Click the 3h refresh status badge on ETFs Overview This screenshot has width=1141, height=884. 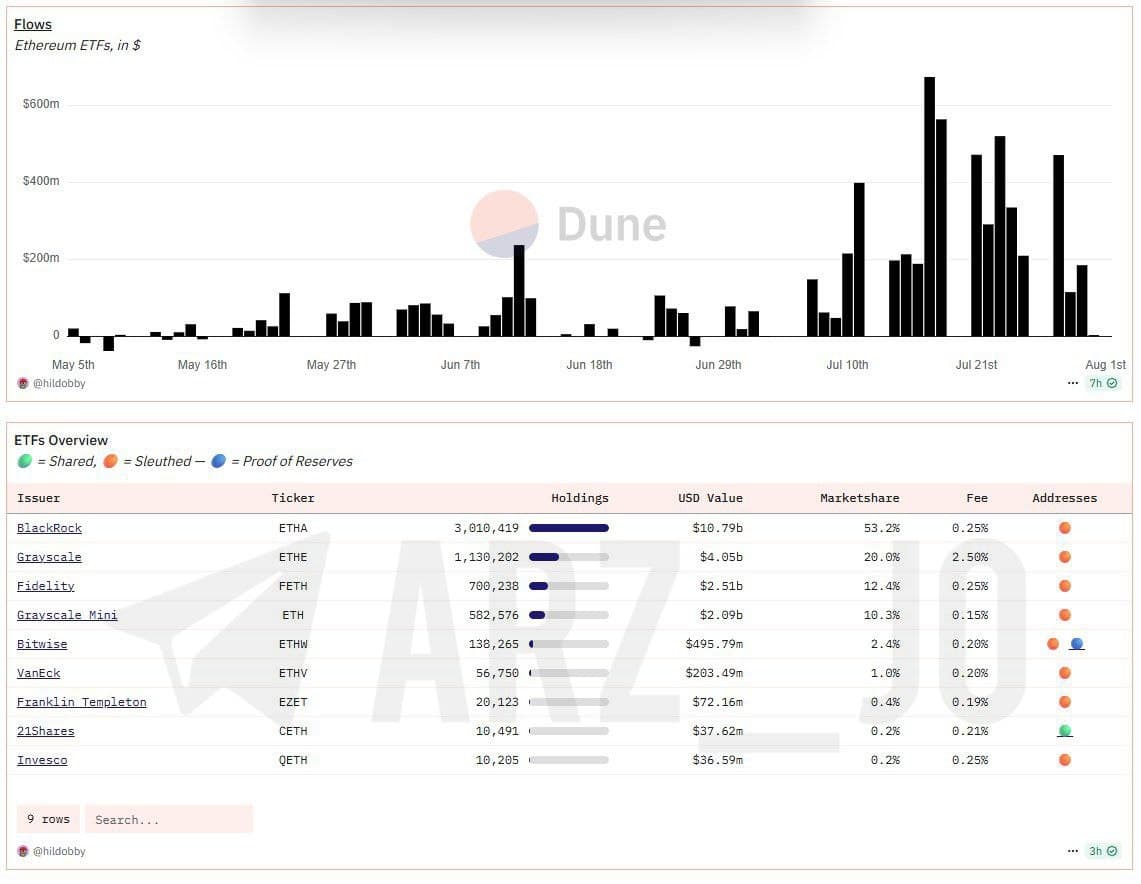click(1103, 851)
